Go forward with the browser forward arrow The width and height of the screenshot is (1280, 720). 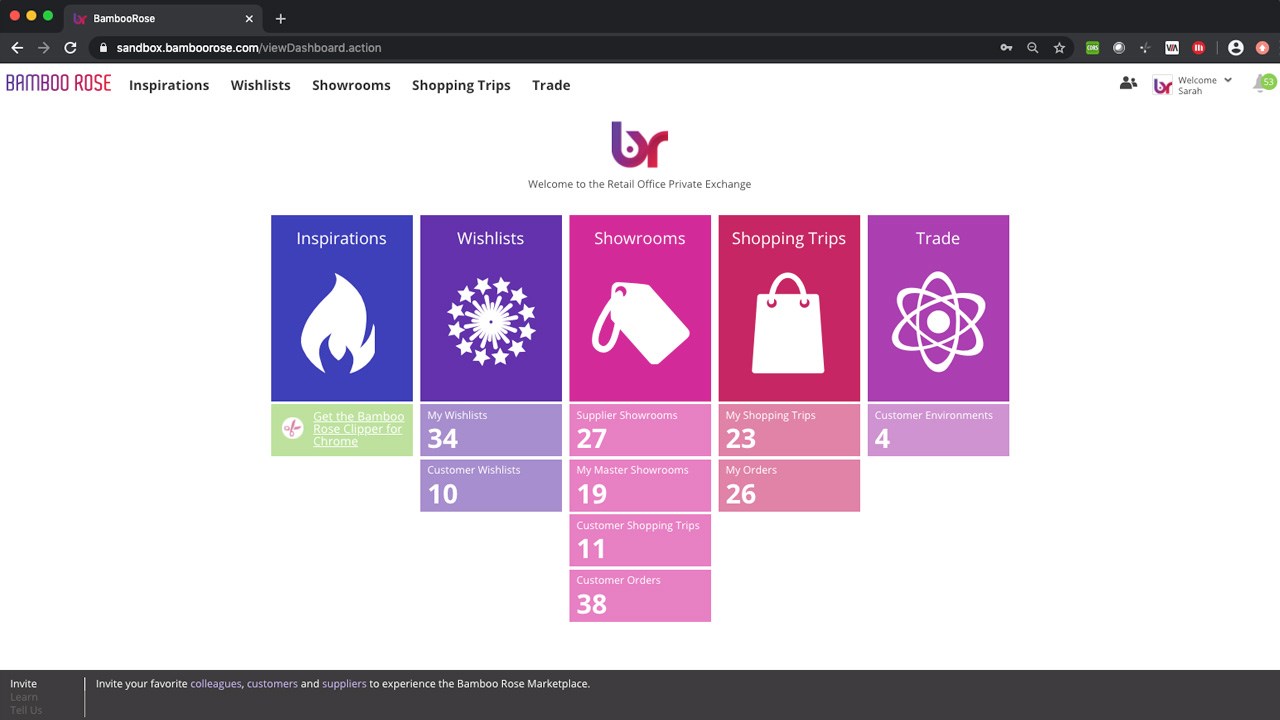pyautogui.click(x=43, y=47)
